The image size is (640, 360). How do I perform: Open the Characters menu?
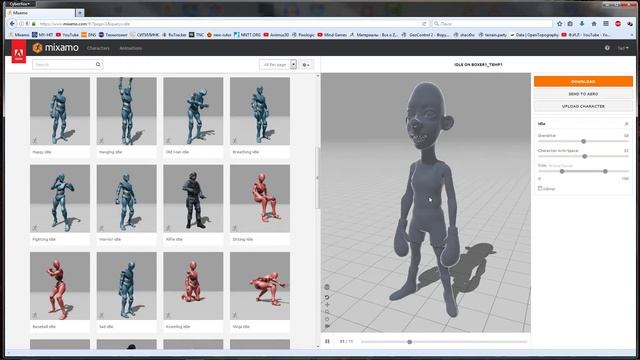(x=98, y=48)
